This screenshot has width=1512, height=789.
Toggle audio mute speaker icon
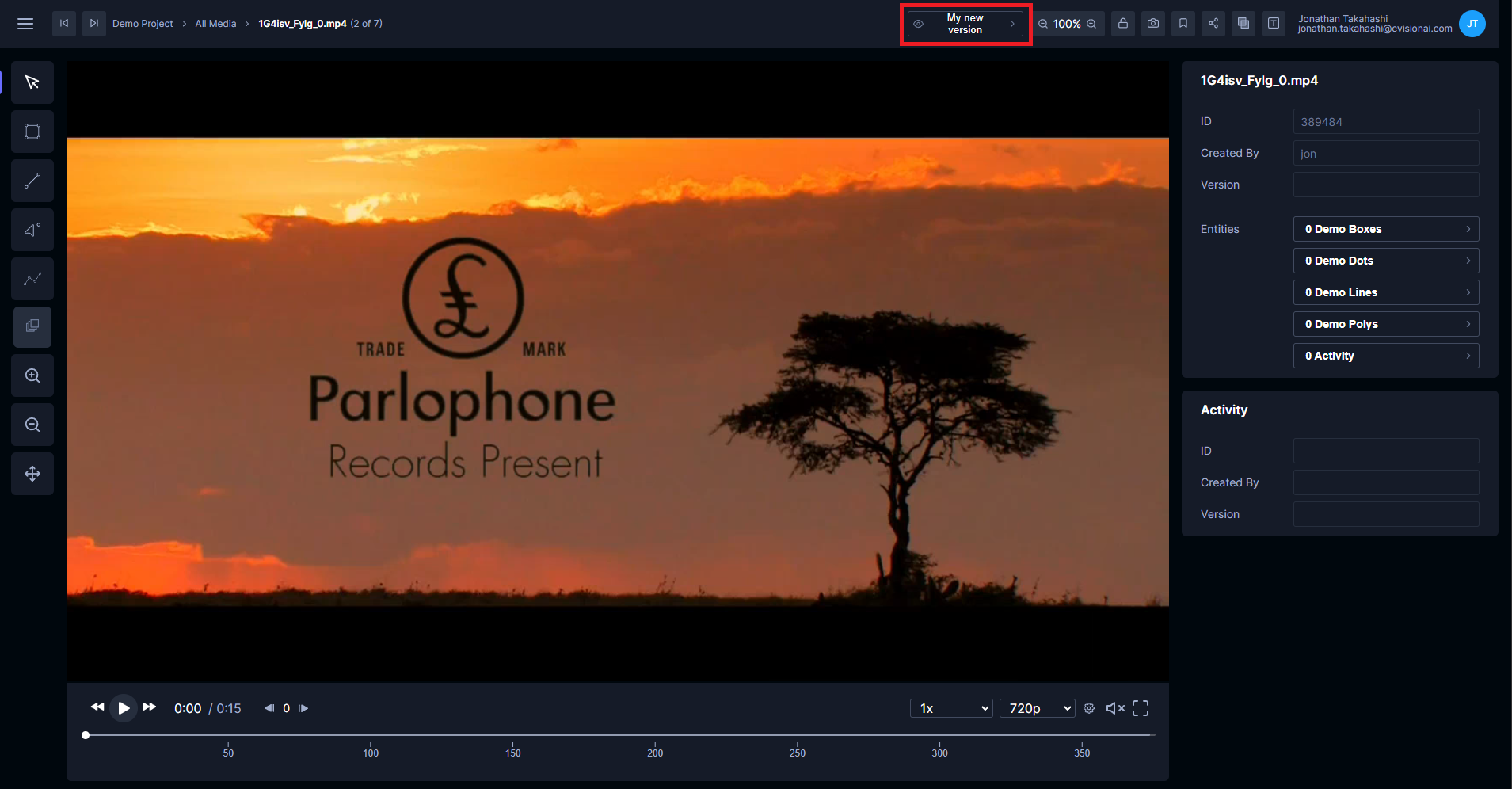[1115, 708]
